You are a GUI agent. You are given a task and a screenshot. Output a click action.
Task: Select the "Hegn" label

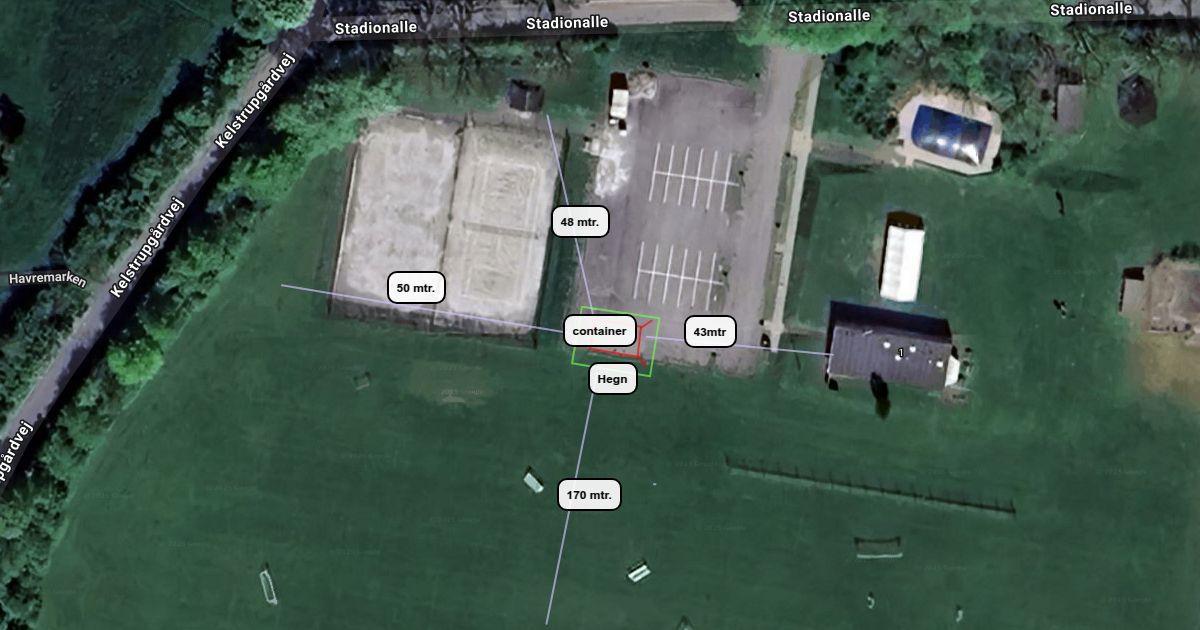pos(612,379)
